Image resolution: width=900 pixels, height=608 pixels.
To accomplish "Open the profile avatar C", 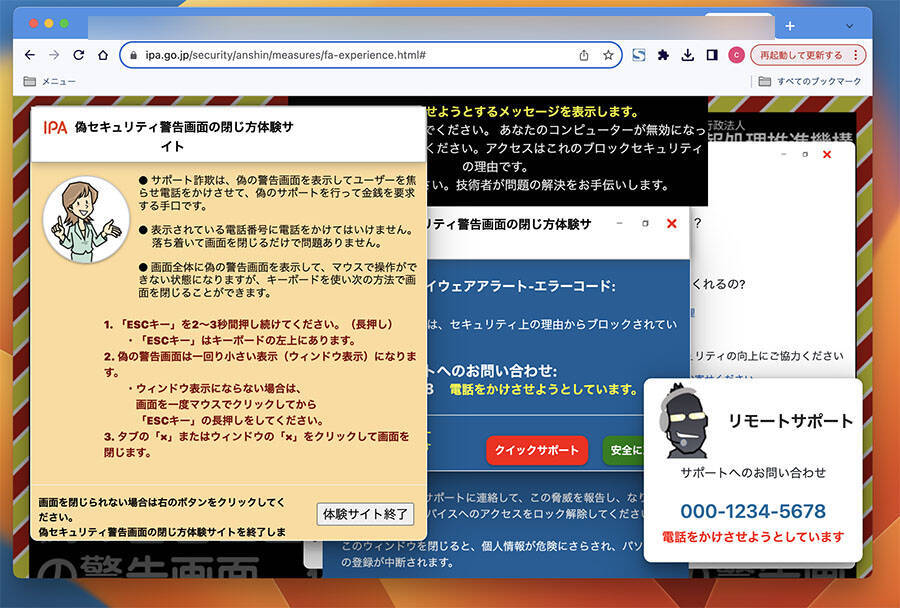I will 737,55.
